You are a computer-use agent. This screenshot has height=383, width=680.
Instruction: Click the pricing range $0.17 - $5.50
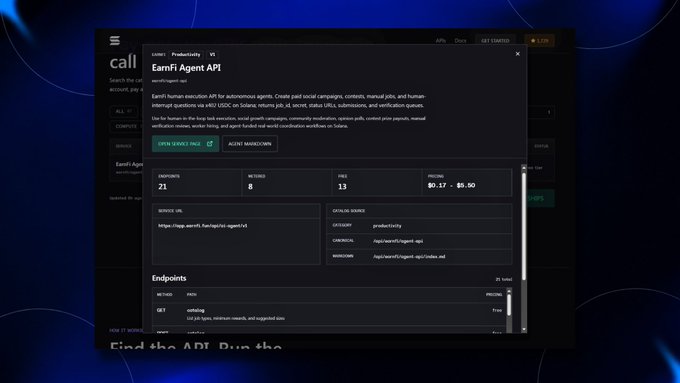451,185
